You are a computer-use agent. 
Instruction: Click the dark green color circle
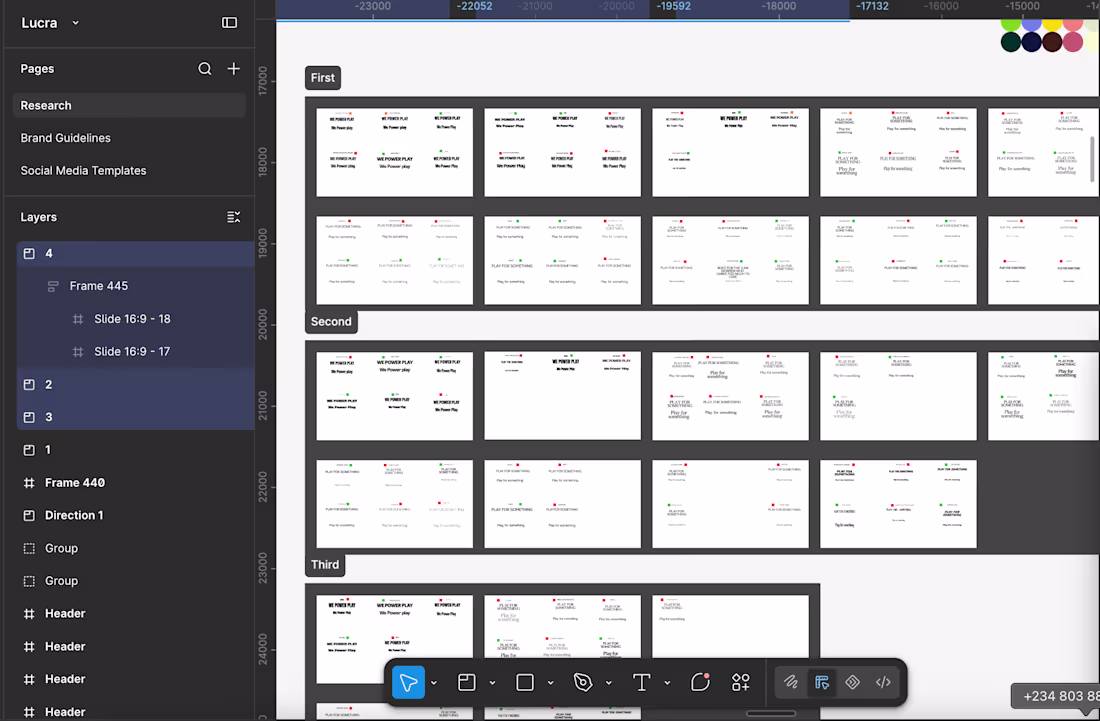[x=1011, y=42]
